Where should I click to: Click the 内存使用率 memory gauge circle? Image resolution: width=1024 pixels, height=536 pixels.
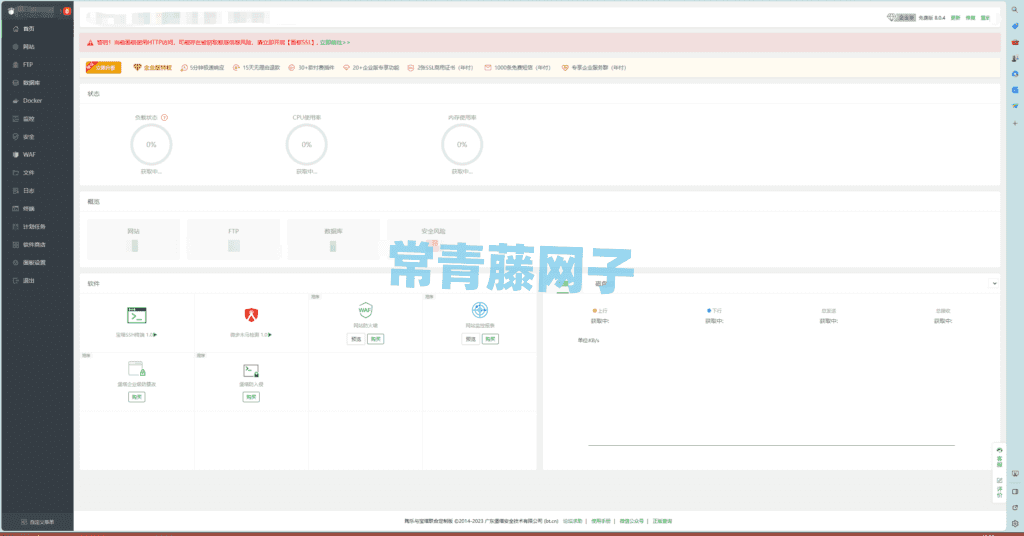pos(462,144)
